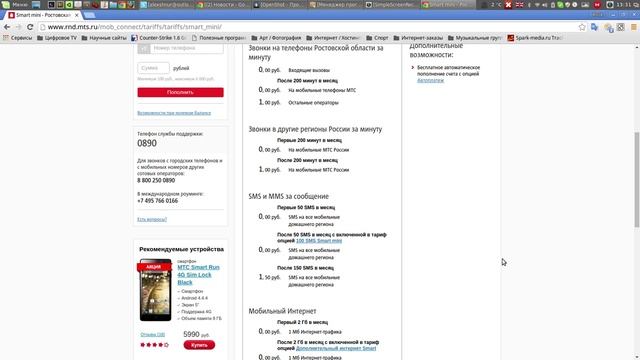Switch to the OpenShot taskbar window

click(278, 4)
